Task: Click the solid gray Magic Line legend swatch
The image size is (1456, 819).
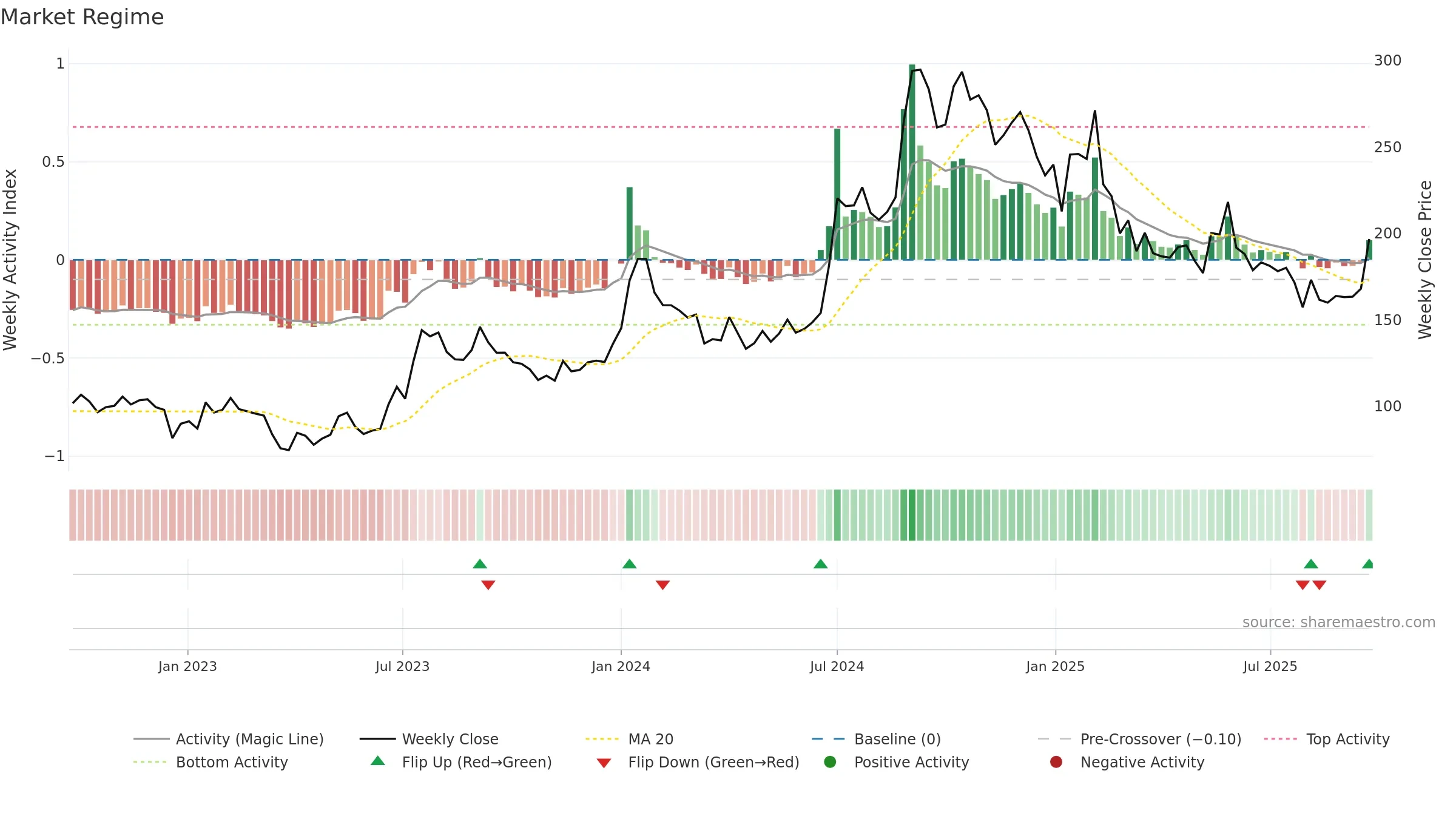Action: [x=151, y=739]
